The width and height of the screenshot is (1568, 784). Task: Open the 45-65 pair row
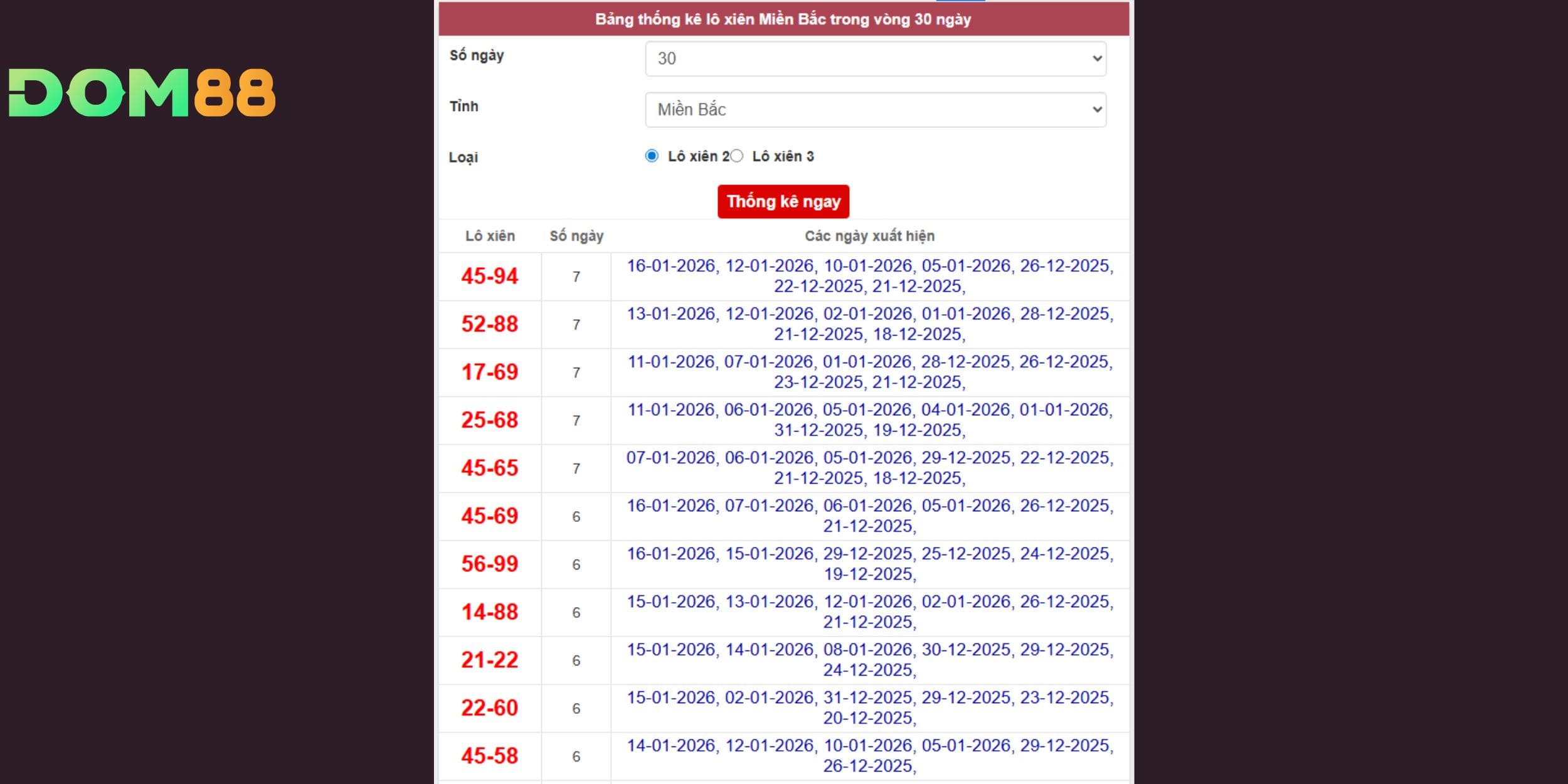coord(490,469)
